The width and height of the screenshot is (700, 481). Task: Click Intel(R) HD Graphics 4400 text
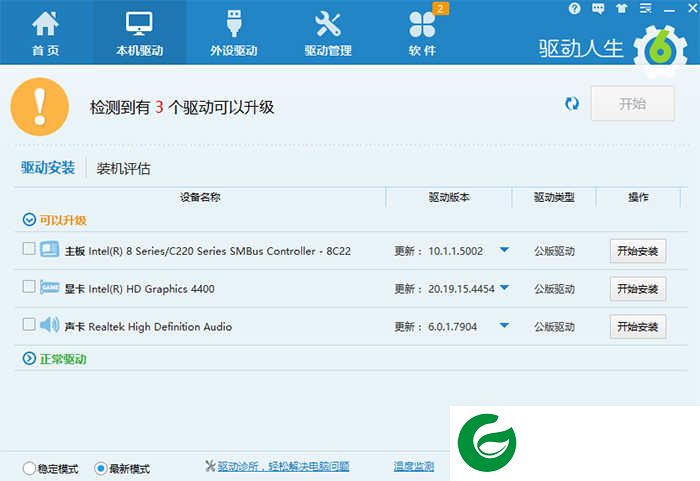[151, 289]
